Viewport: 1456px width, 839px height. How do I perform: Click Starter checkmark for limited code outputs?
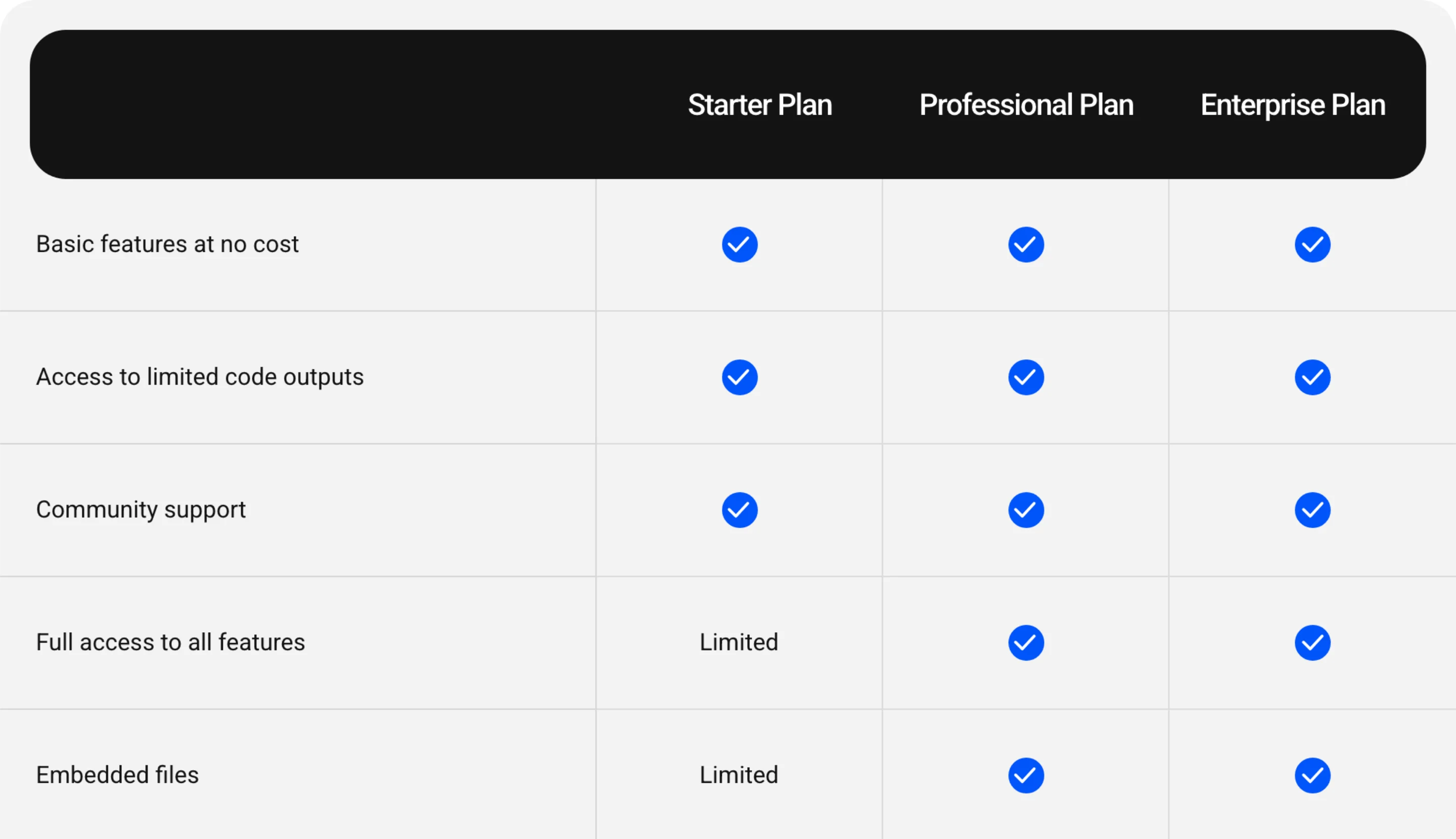point(740,378)
